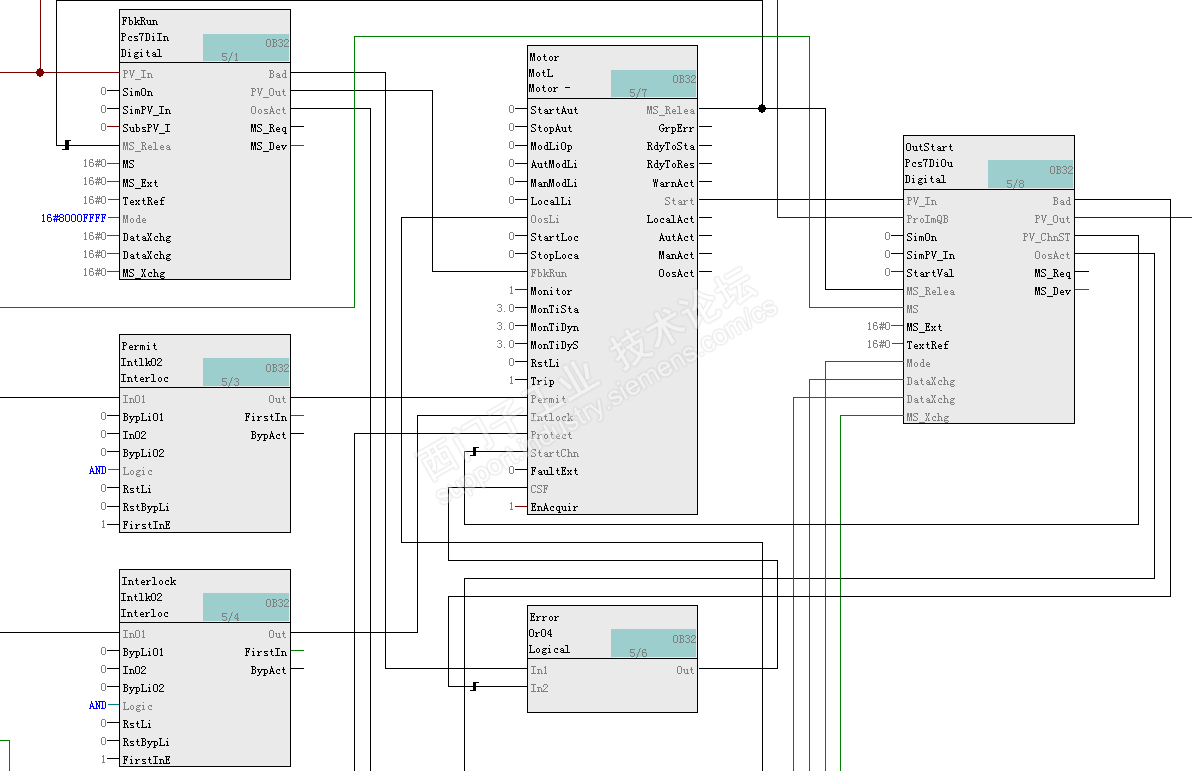Image resolution: width=1192 pixels, height=771 pixels.
Task: Click GrpErr output on Motor block
Action: (677, 128)
